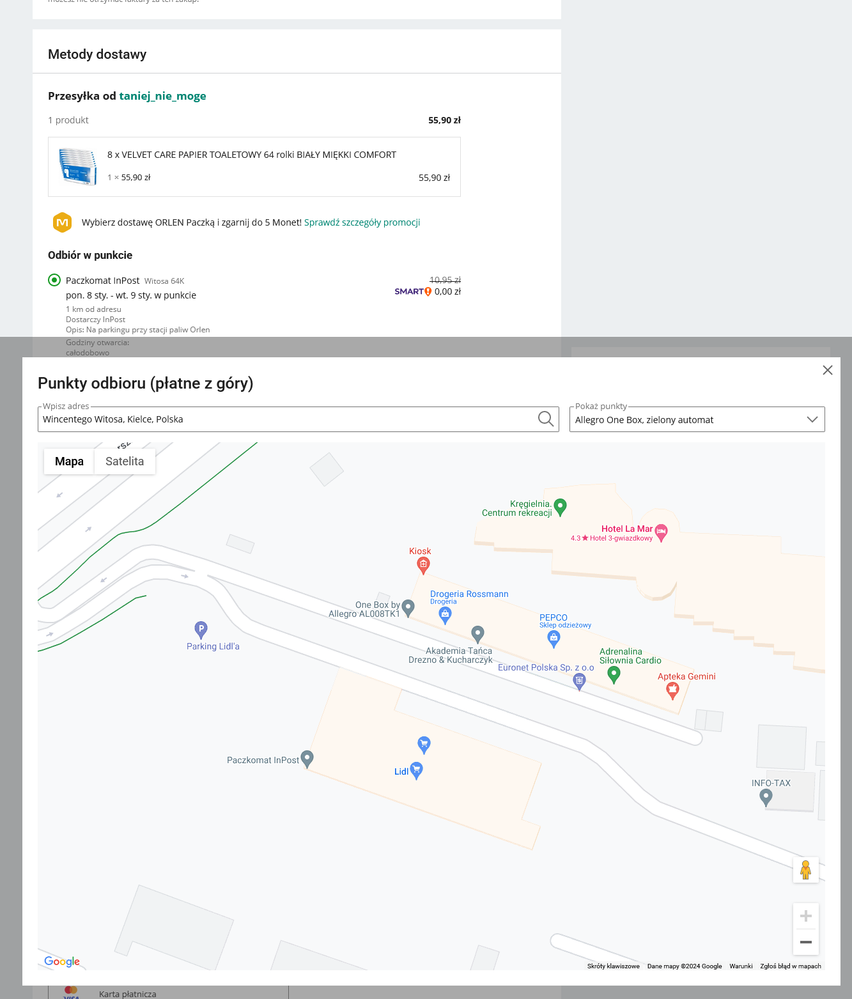
Task: Click the Wpisz adres input field
Action: pos(298,419)
